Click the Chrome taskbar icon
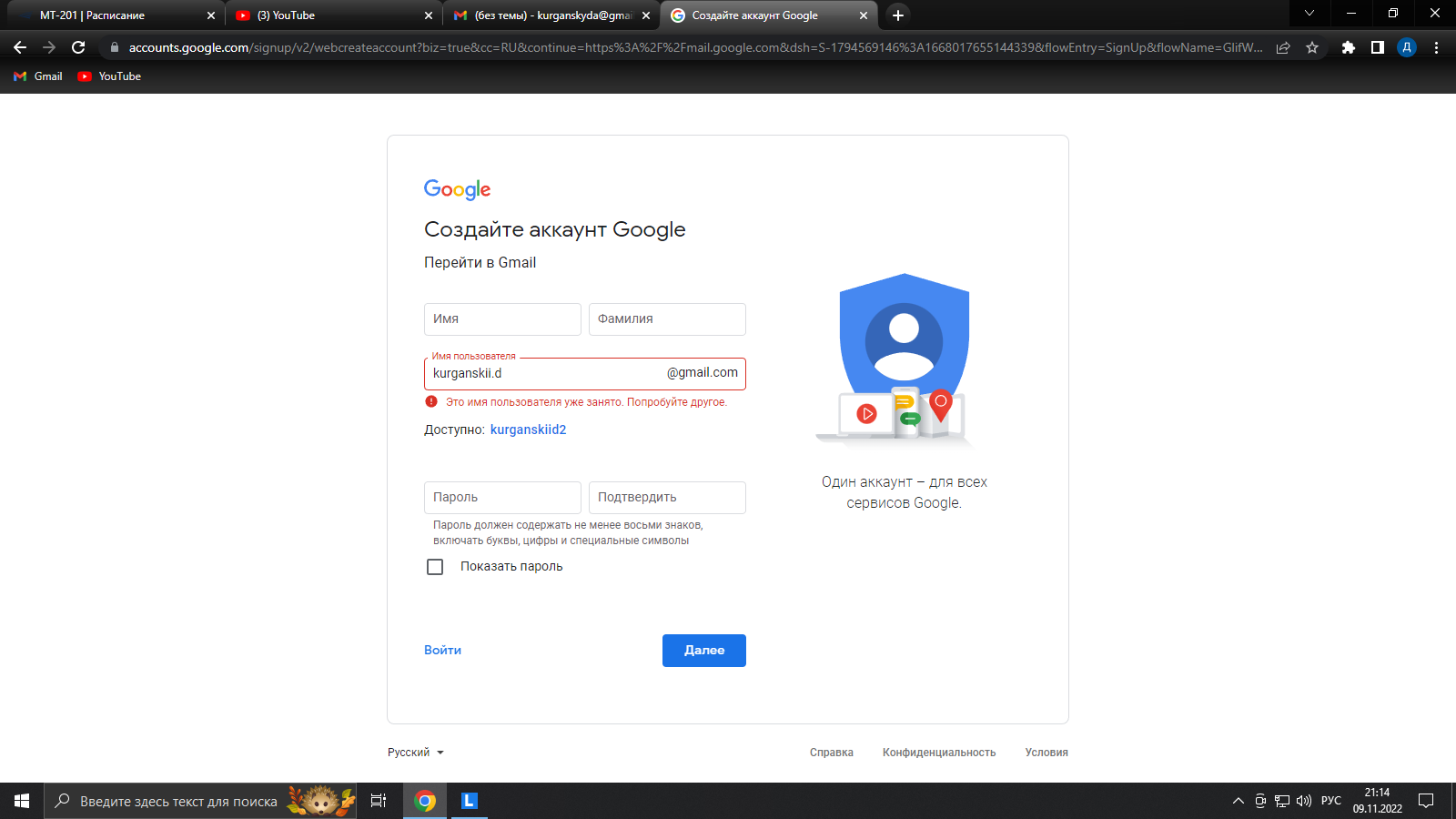Viewport: 1456px width, 819px height. (x=425, y=801)
